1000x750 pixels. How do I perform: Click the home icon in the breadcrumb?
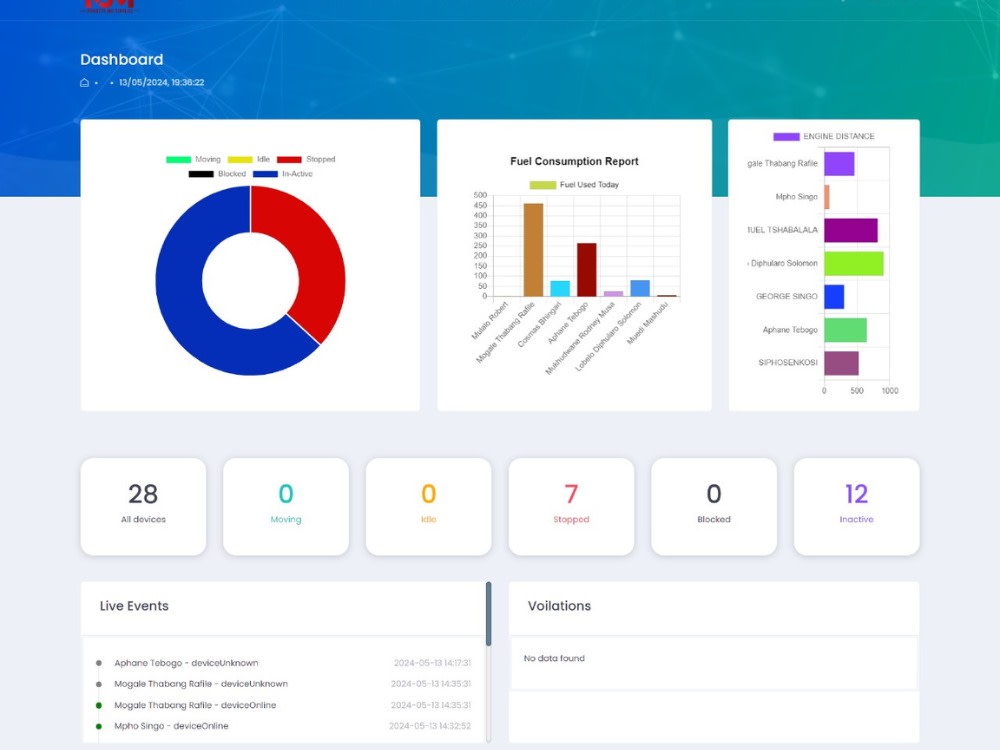click(84, 82)
